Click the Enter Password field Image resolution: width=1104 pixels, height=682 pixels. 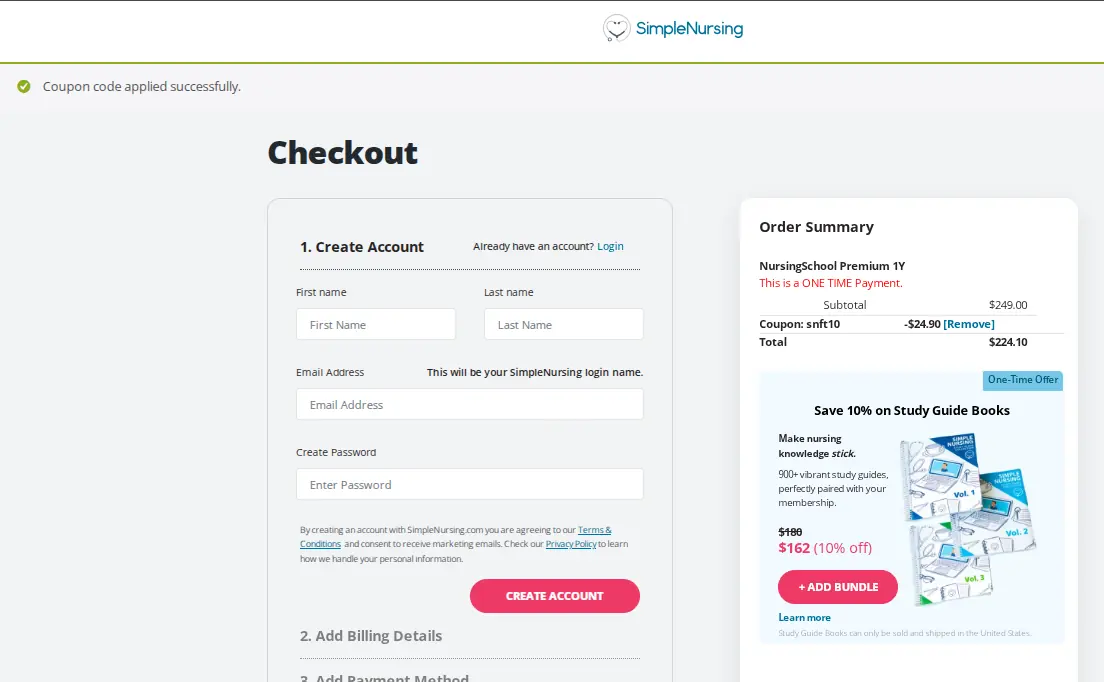(x=469, y=485)
